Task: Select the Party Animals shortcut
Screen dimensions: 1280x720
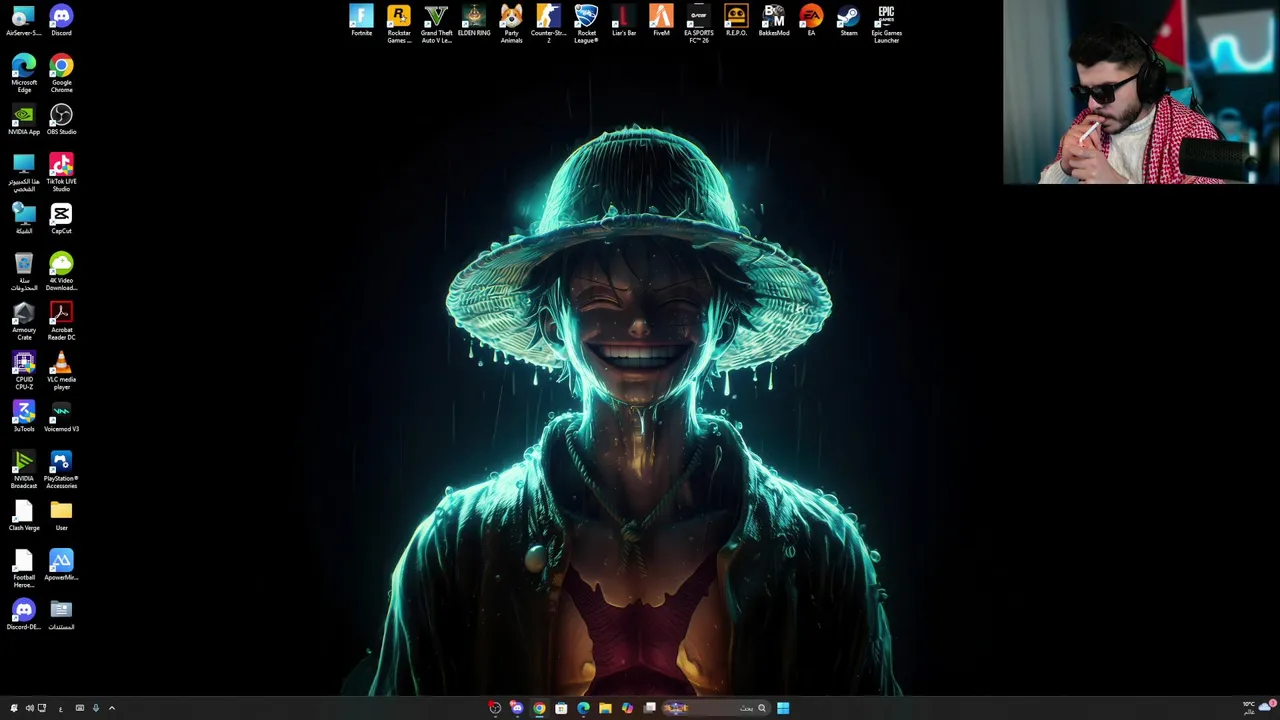Action: tap(511, 24)
